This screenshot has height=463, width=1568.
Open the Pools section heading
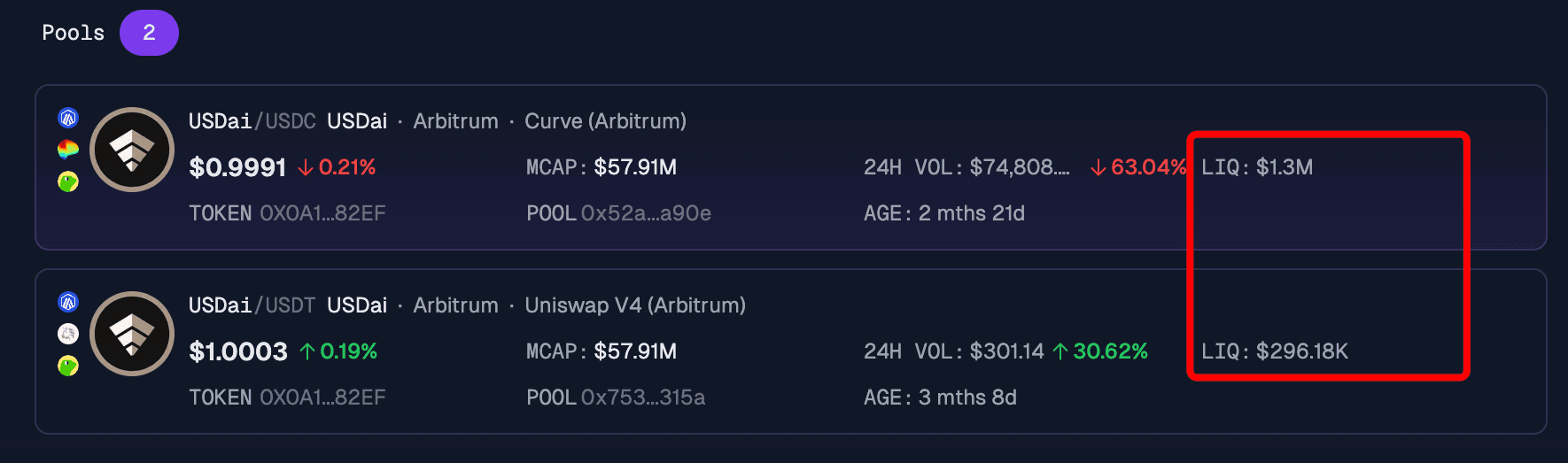[x=74, y=33]
